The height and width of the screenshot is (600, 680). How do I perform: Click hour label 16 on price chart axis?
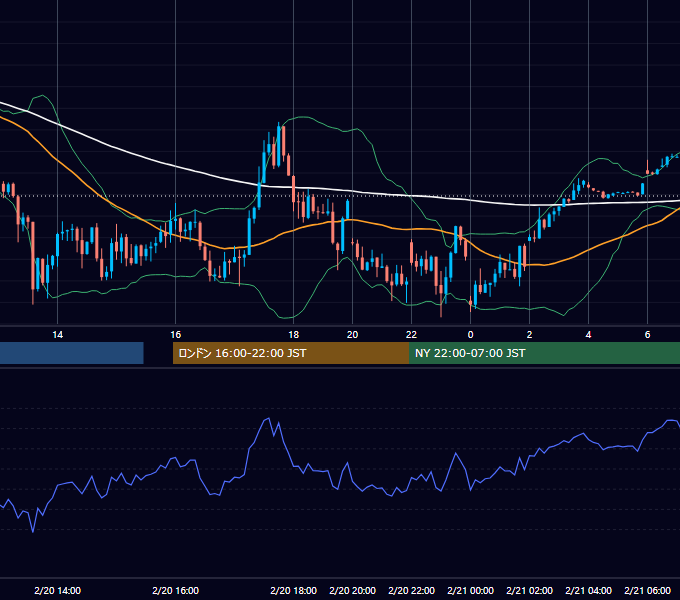click(x=175, y=334)
